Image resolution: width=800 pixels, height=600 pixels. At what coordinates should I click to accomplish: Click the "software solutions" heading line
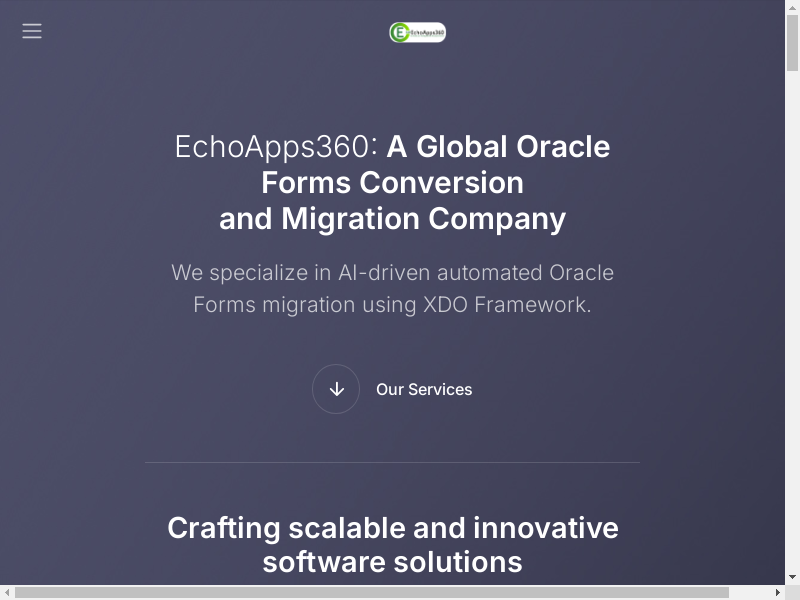pyautogui.click(x=392, y=562)
